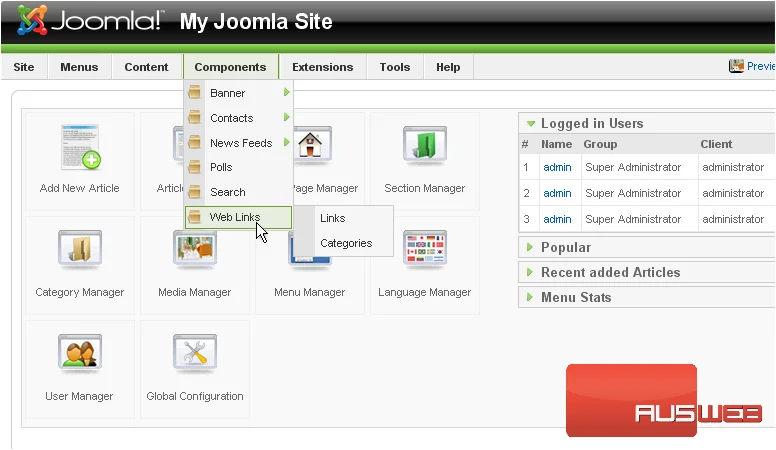This screenshot has height=450, width=776.
Task: Click Super Administrator in row 1
Action: point(633,167)
